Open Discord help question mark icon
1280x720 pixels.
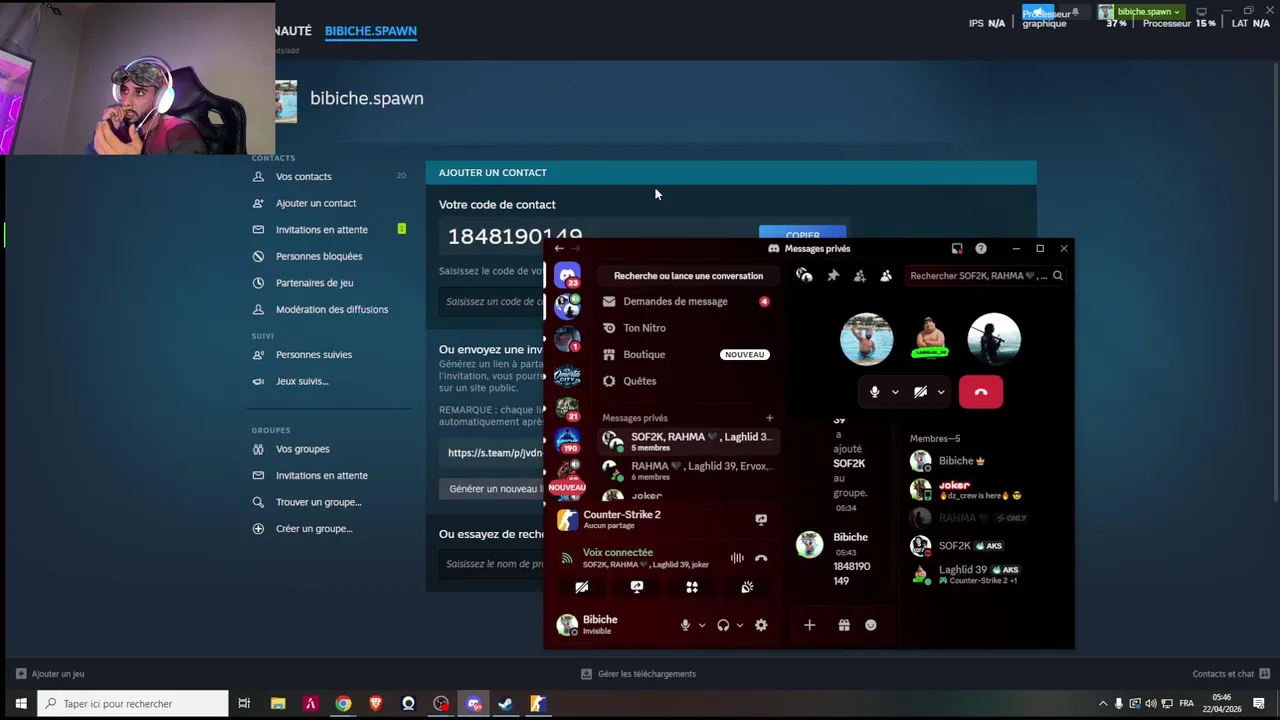point(981,248)
